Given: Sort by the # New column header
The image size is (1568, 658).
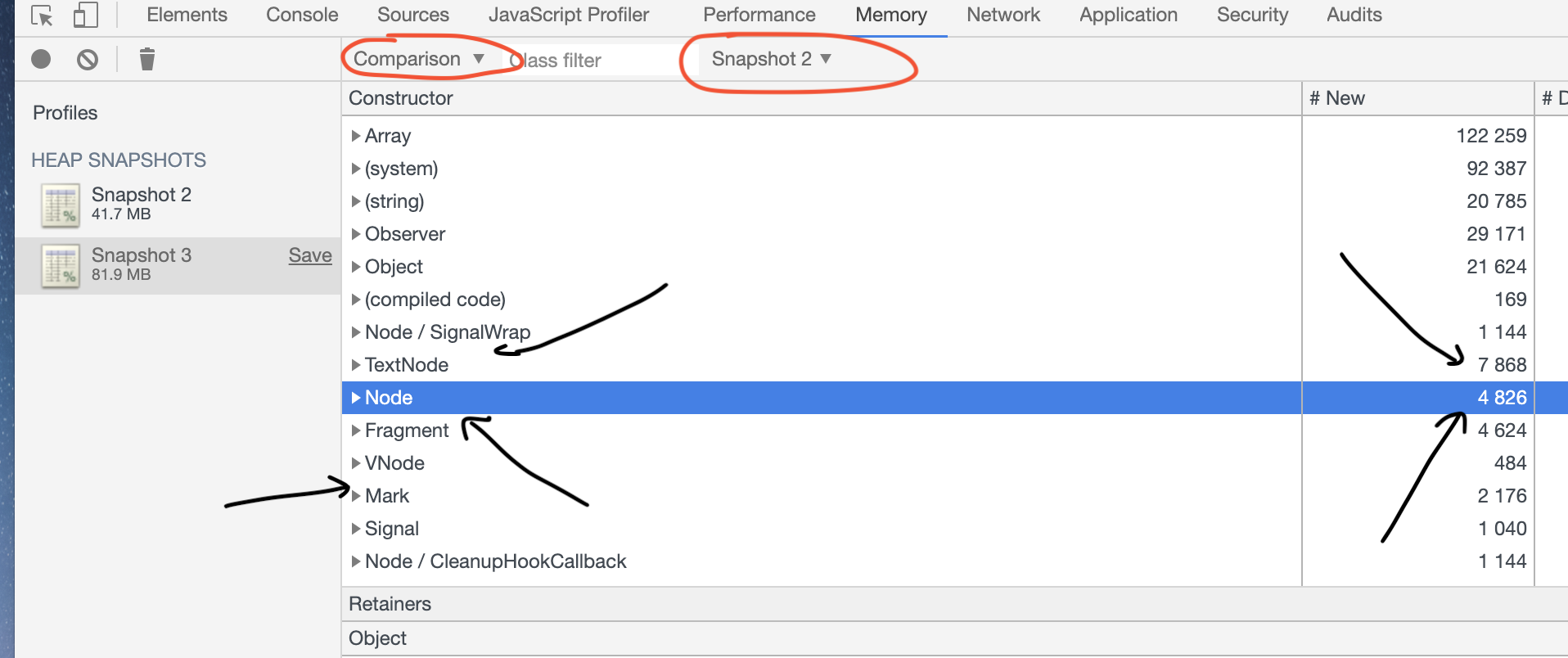Looking at the screenshot, I should (x=1417, y=98).
